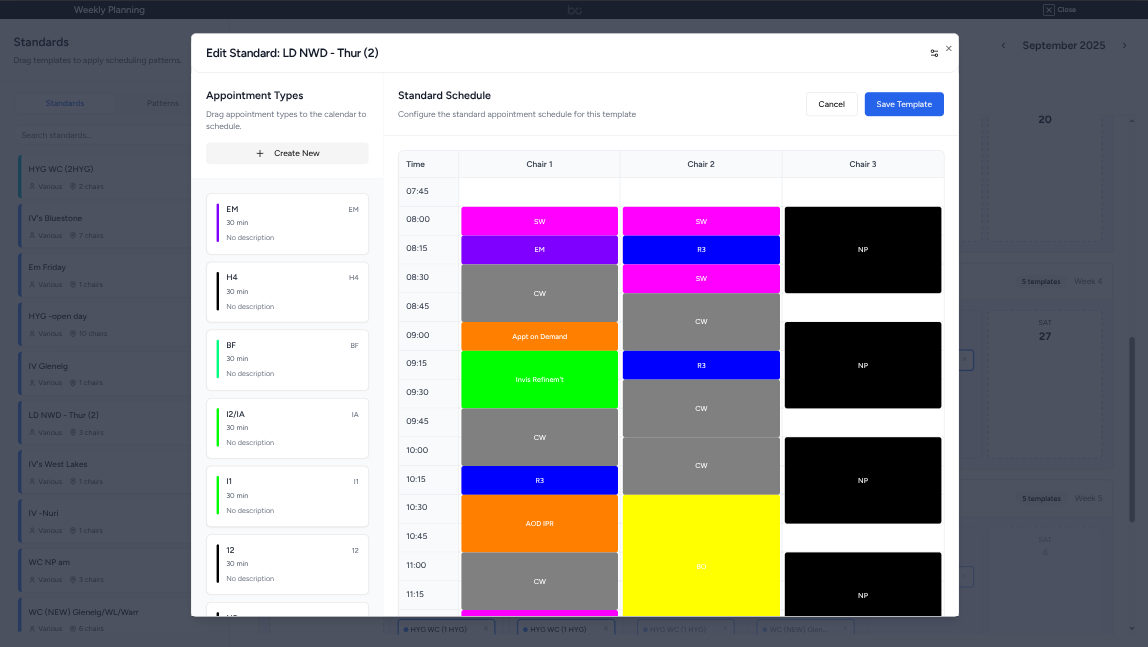1148x647 pixels.
Task: Select the magenta SW block in Chair 1
Action: pos(539,220)
